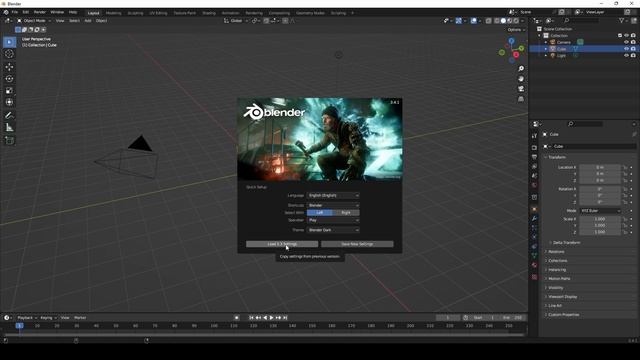Select the Cursor tool
640x360 pixels.
[9, 54]
